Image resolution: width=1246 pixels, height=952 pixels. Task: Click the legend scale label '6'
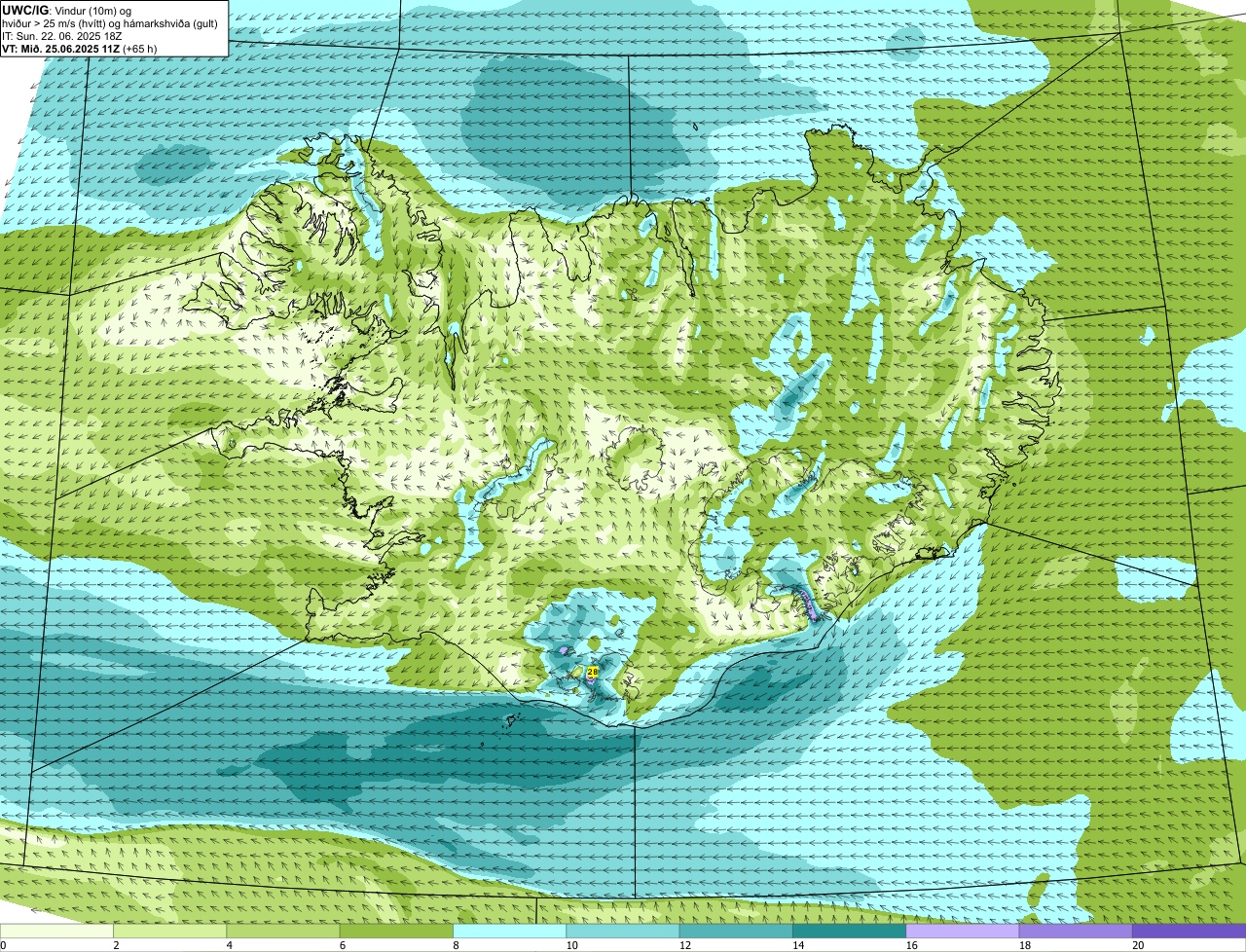pos(342,945)
